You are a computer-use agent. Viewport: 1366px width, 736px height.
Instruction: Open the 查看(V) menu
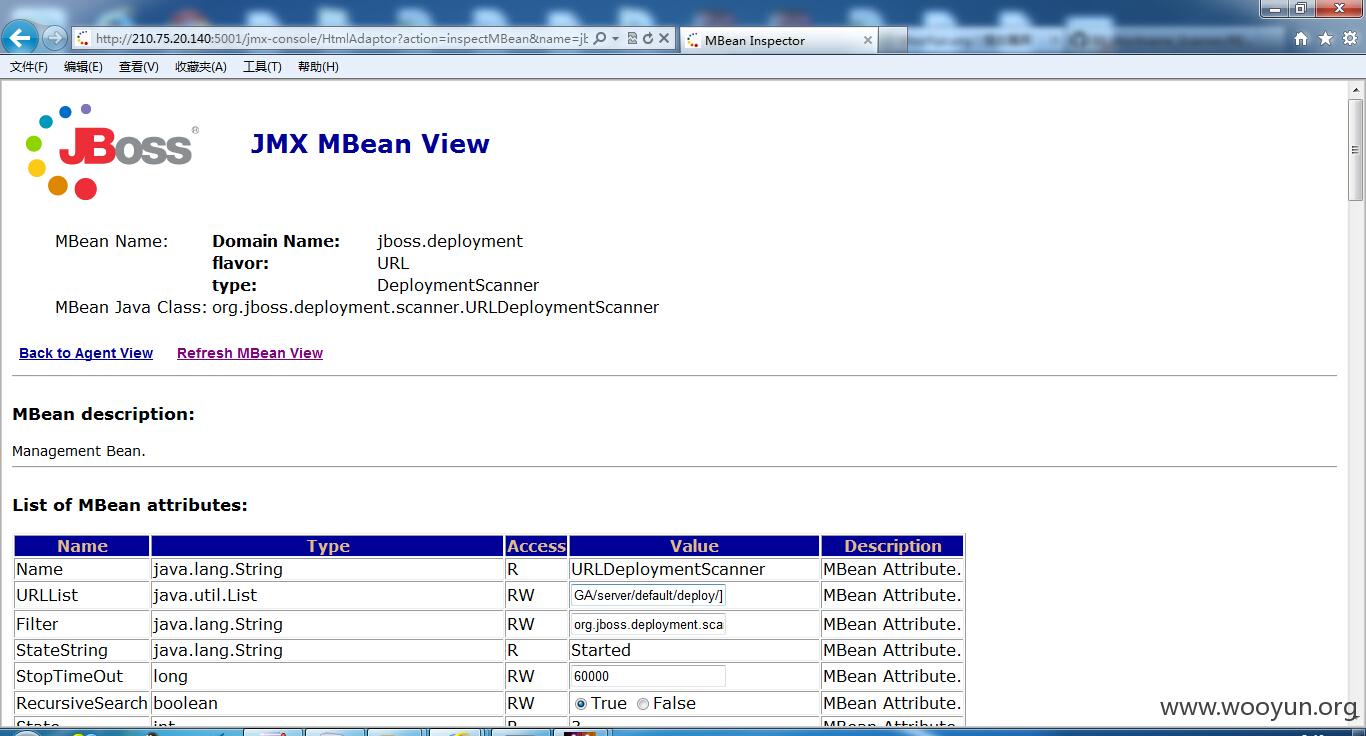tap(138, 67)
